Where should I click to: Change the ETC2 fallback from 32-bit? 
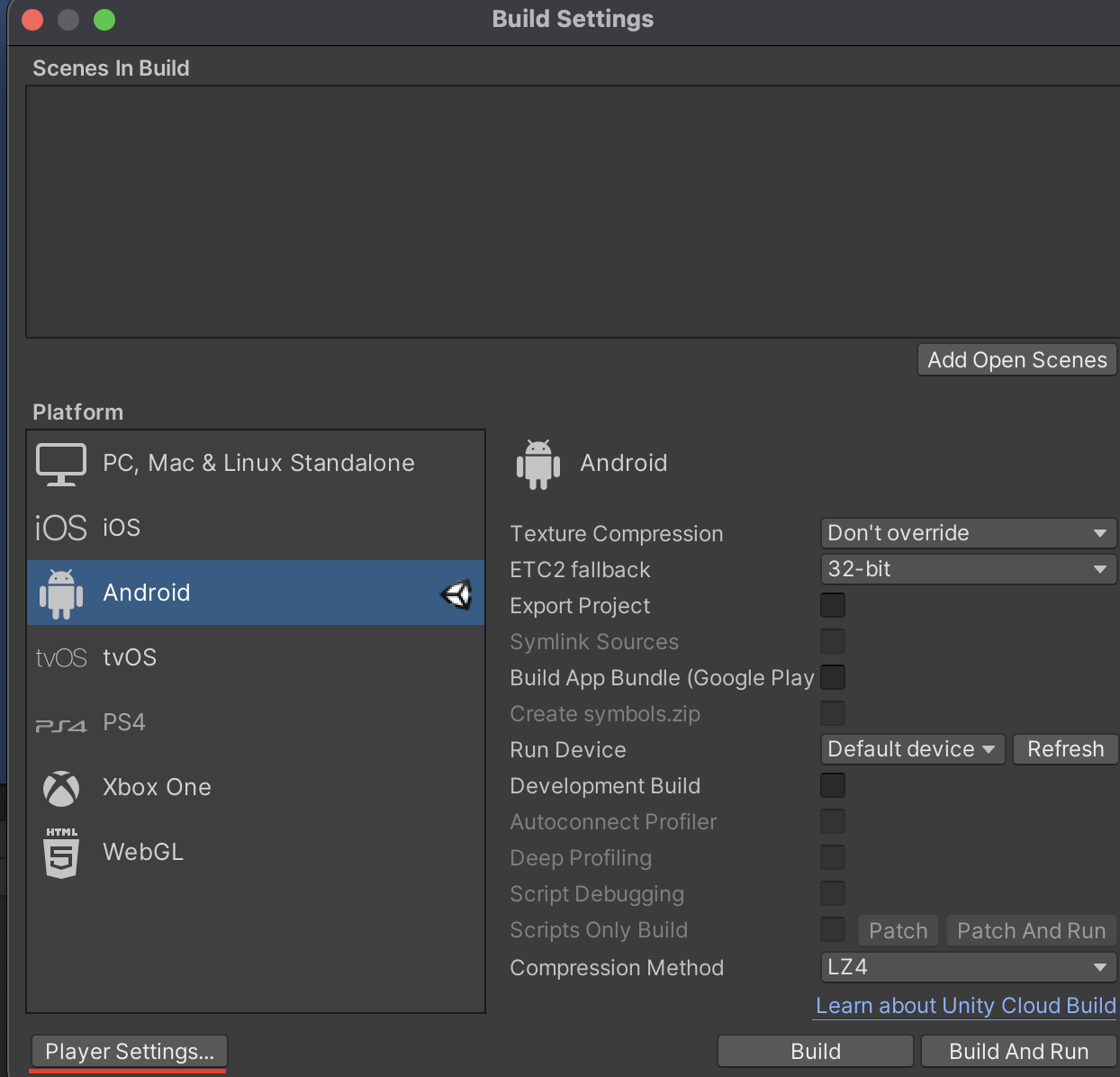click(x=968, y=569)
